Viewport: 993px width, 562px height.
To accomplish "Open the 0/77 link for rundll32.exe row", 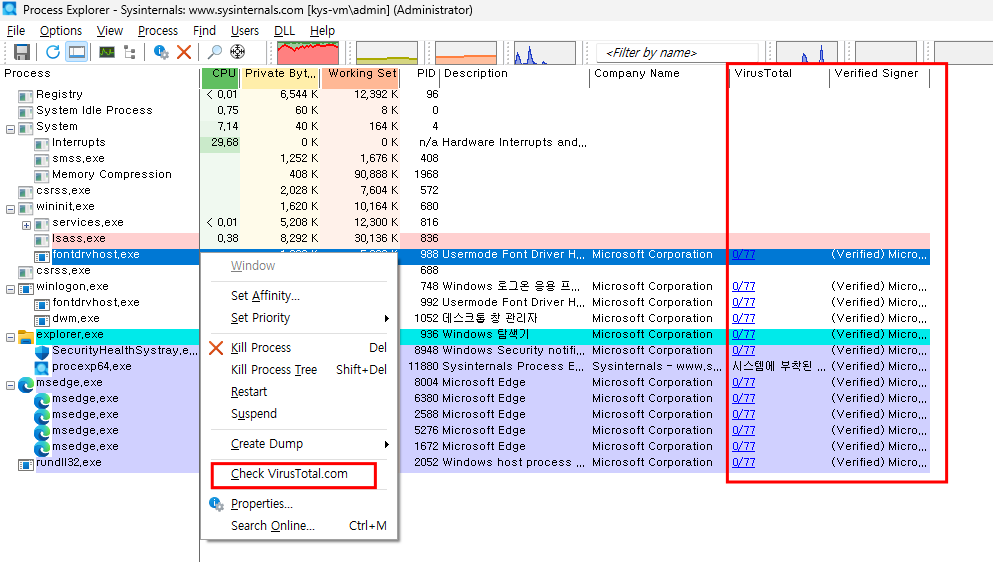I will pos(743,463).
